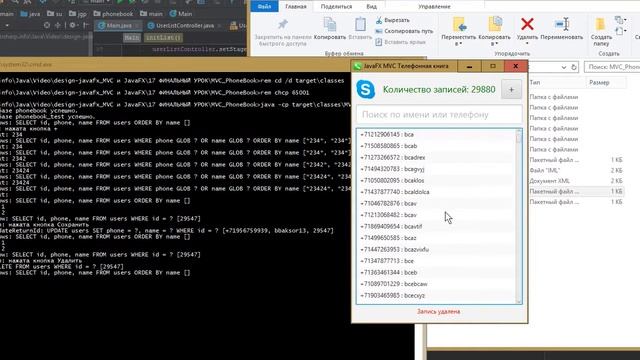Click Вставить ярлык in ribbon
Viewport: 640px width, 360px height.
pos(400,42)
